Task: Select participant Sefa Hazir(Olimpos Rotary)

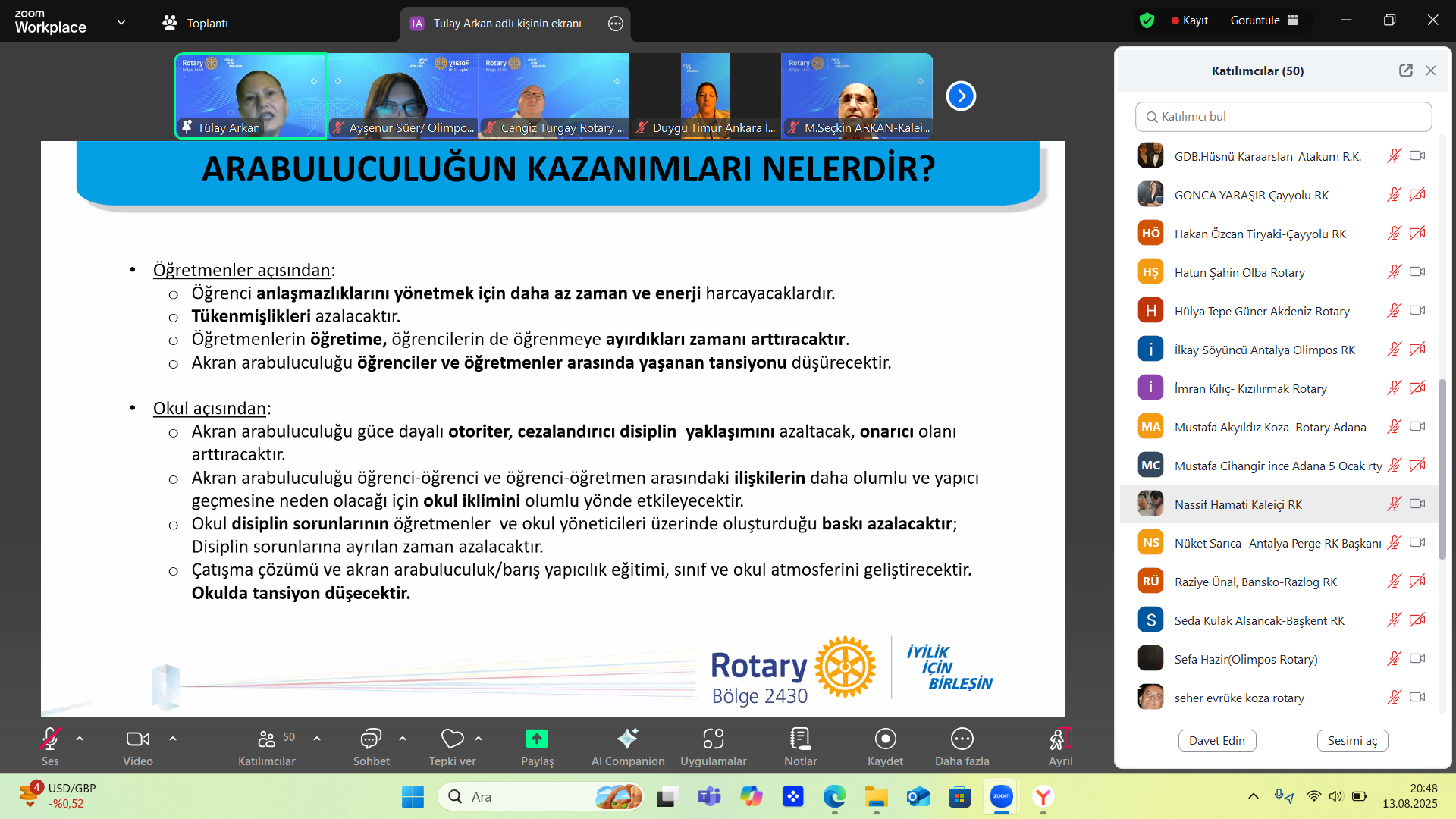Action: click(1279, 659)
